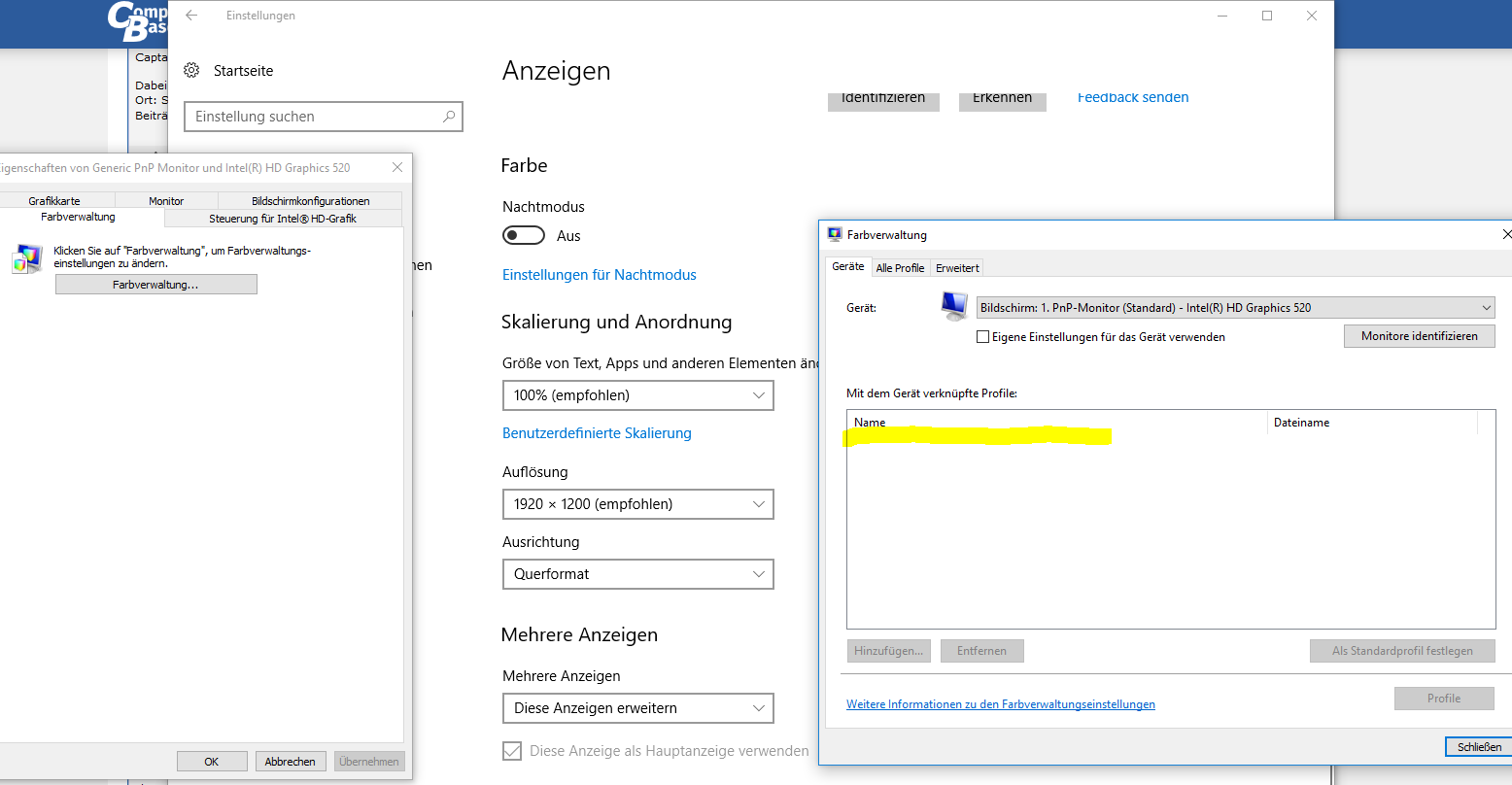Open Einstellungen für Nachtmodus link

click(x=600, y=275)
